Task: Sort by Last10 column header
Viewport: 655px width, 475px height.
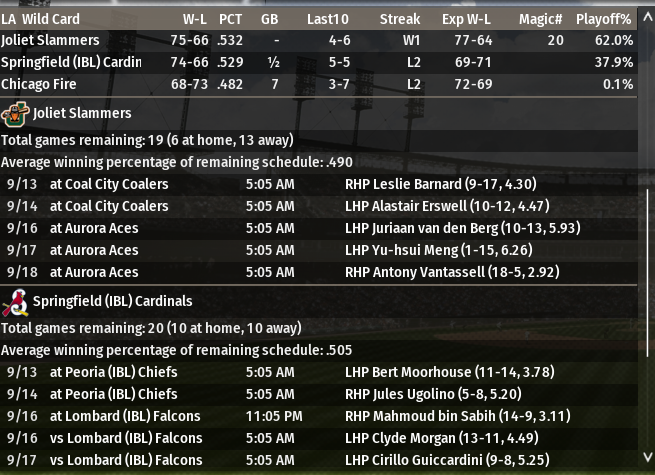Action: 328,19
